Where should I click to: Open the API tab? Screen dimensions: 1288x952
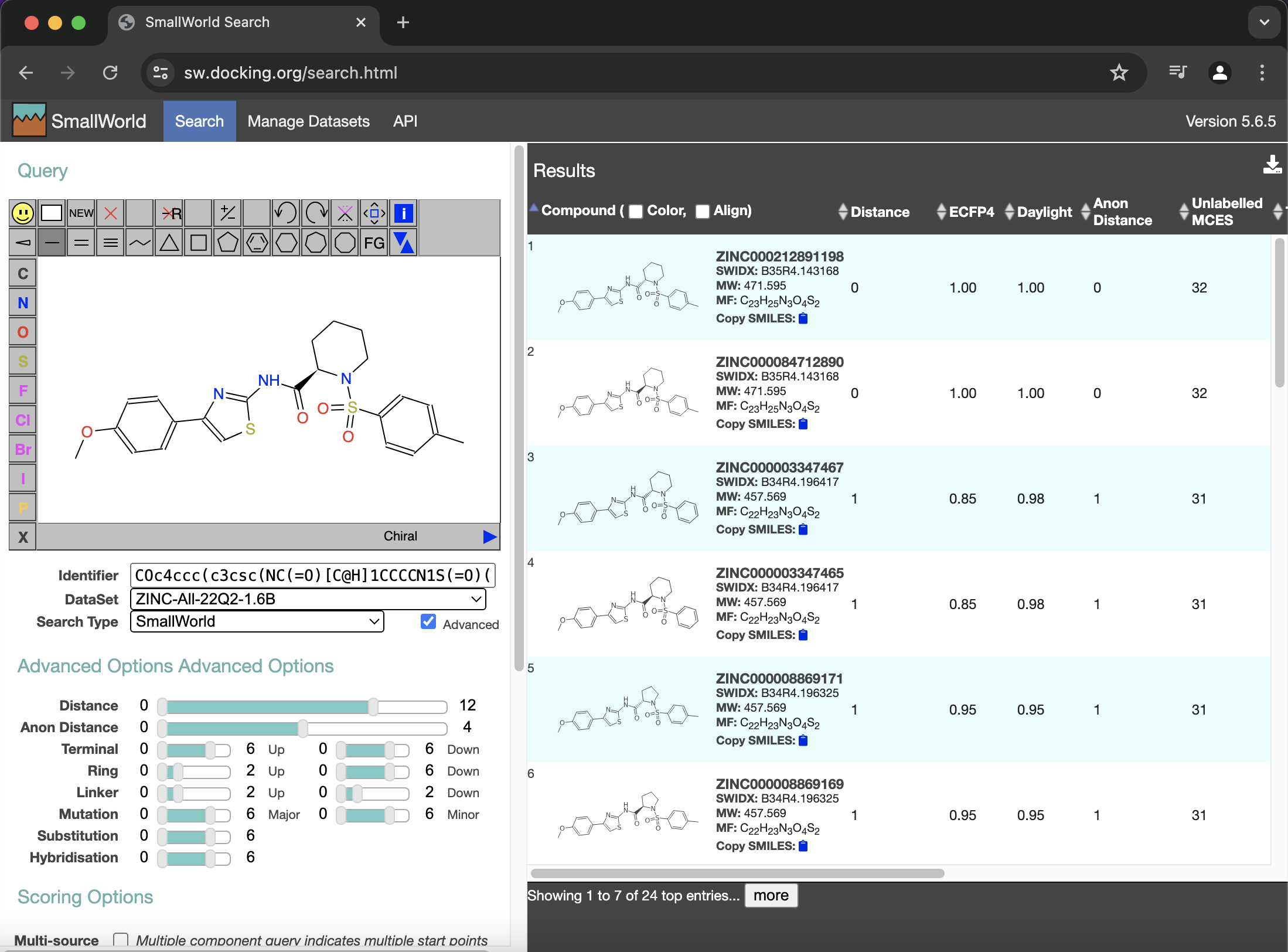(405, 121)
